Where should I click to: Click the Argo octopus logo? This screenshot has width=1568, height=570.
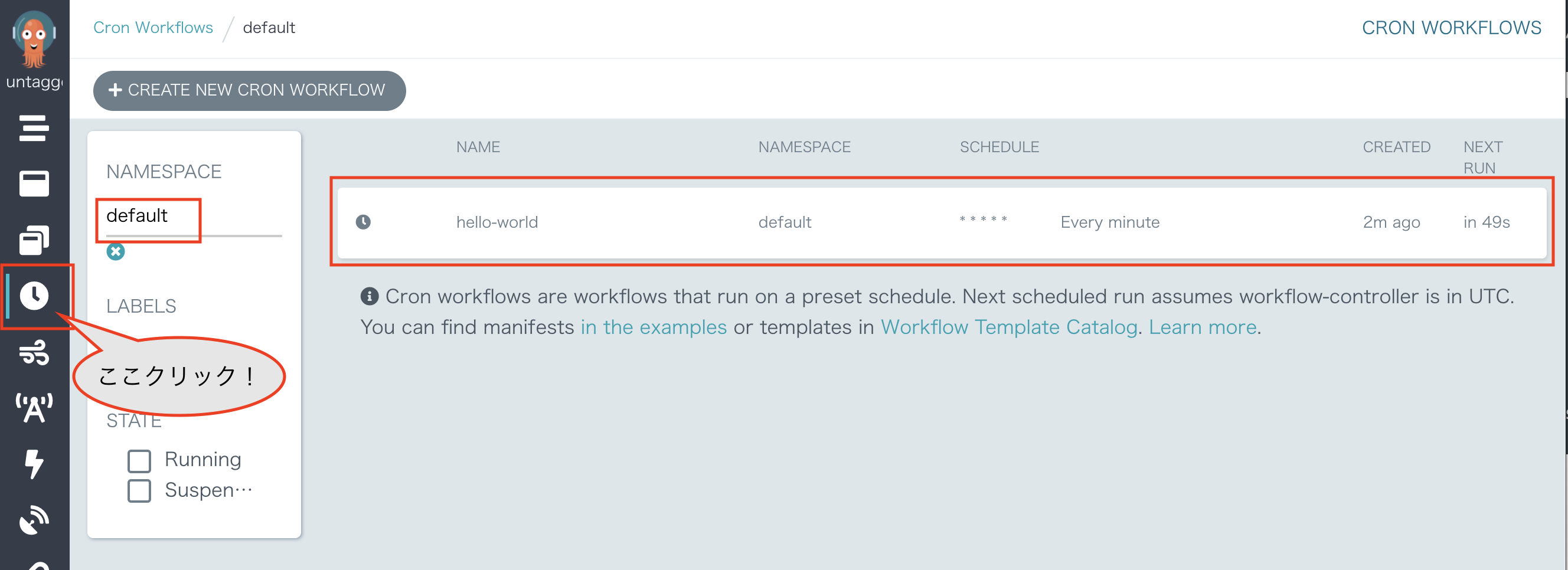click(x=34, y=40)
